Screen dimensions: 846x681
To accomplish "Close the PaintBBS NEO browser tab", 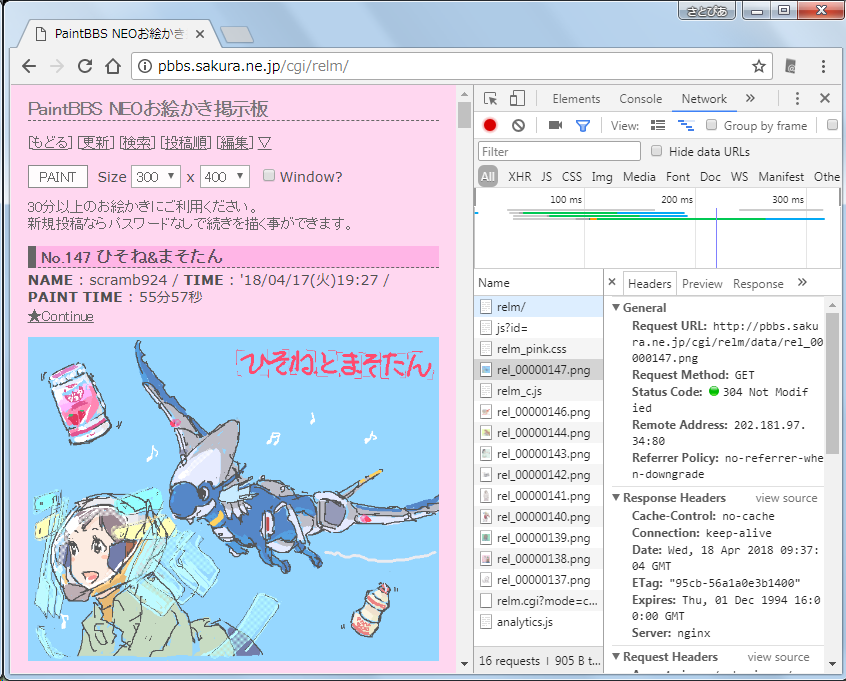I will point(200,34).
